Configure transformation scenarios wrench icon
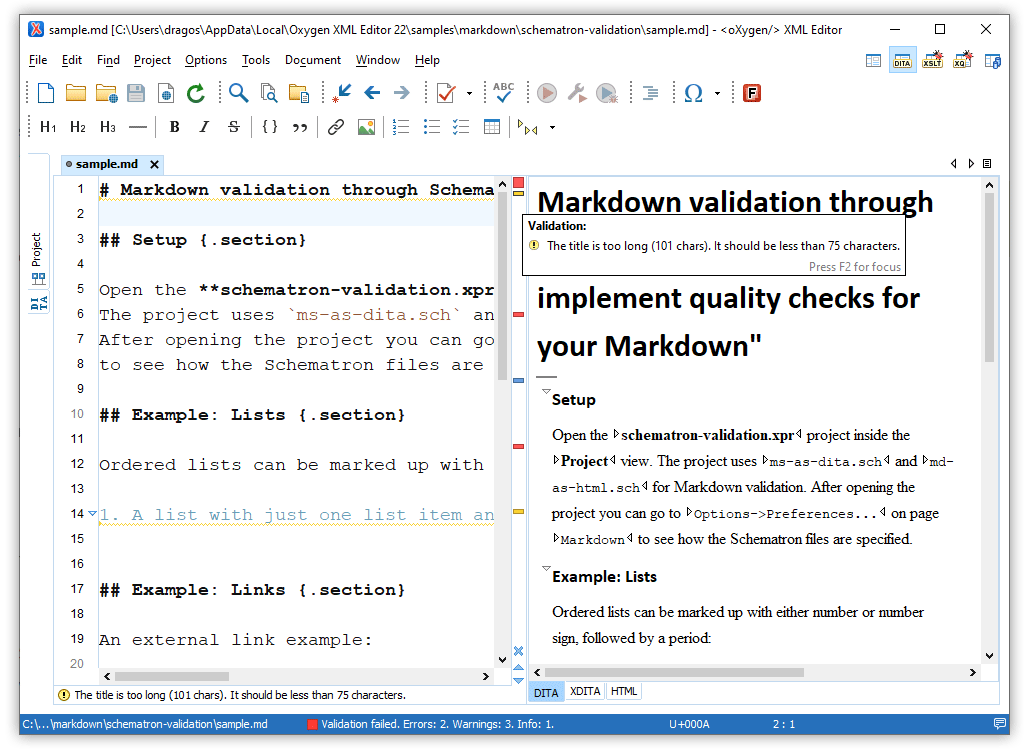This screenshot has height=750, width=1030. 577,93
